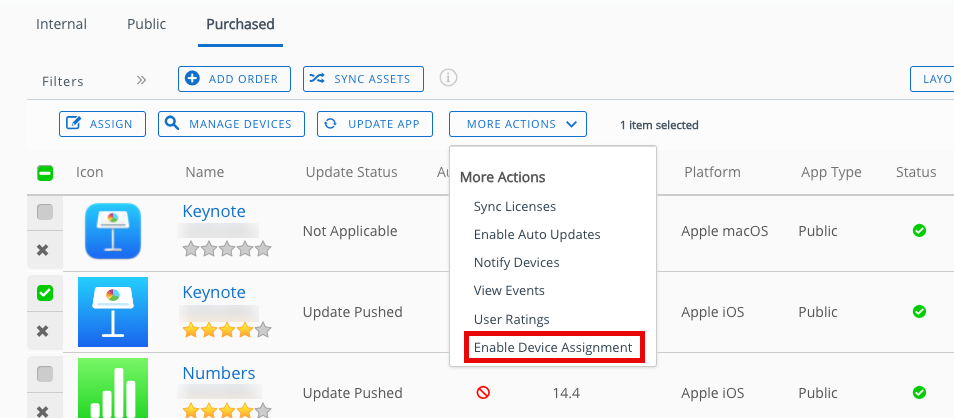954x418 pixels.
Task: Choose Enable Device Assignment from menu
Action: pyautogui.click(x=553, y=347)
